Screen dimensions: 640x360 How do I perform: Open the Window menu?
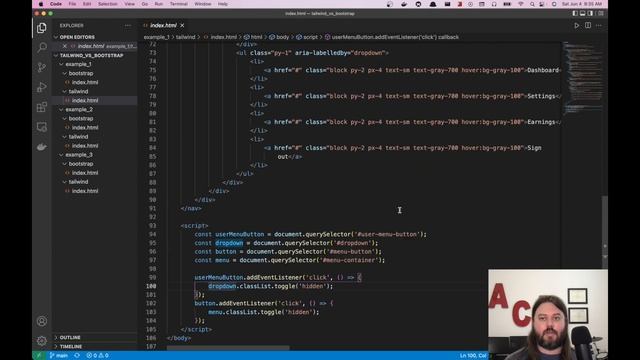click(x=203, y=4)
